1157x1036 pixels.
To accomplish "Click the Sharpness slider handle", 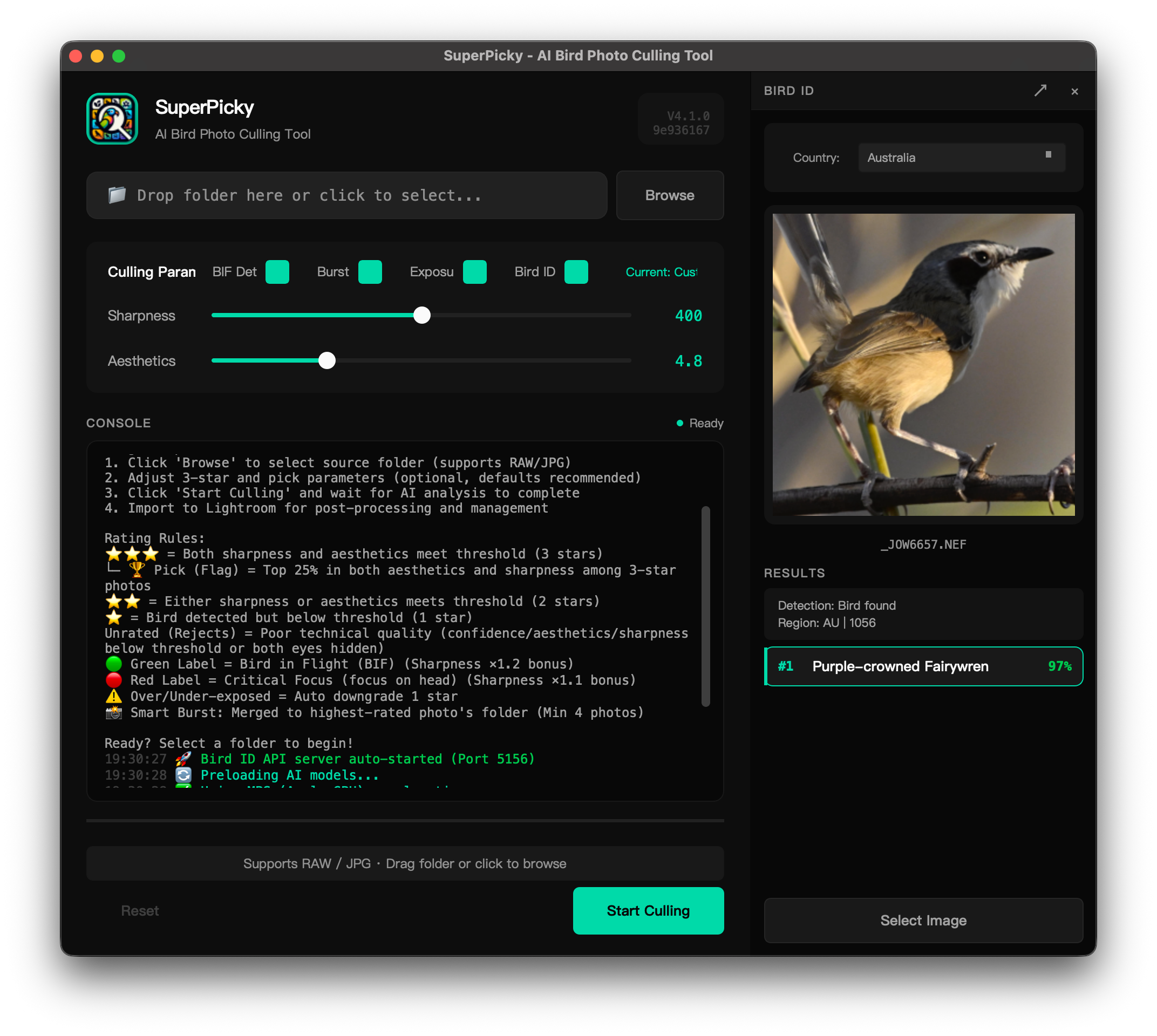I will pyautogui.click(x=422, y=315).
